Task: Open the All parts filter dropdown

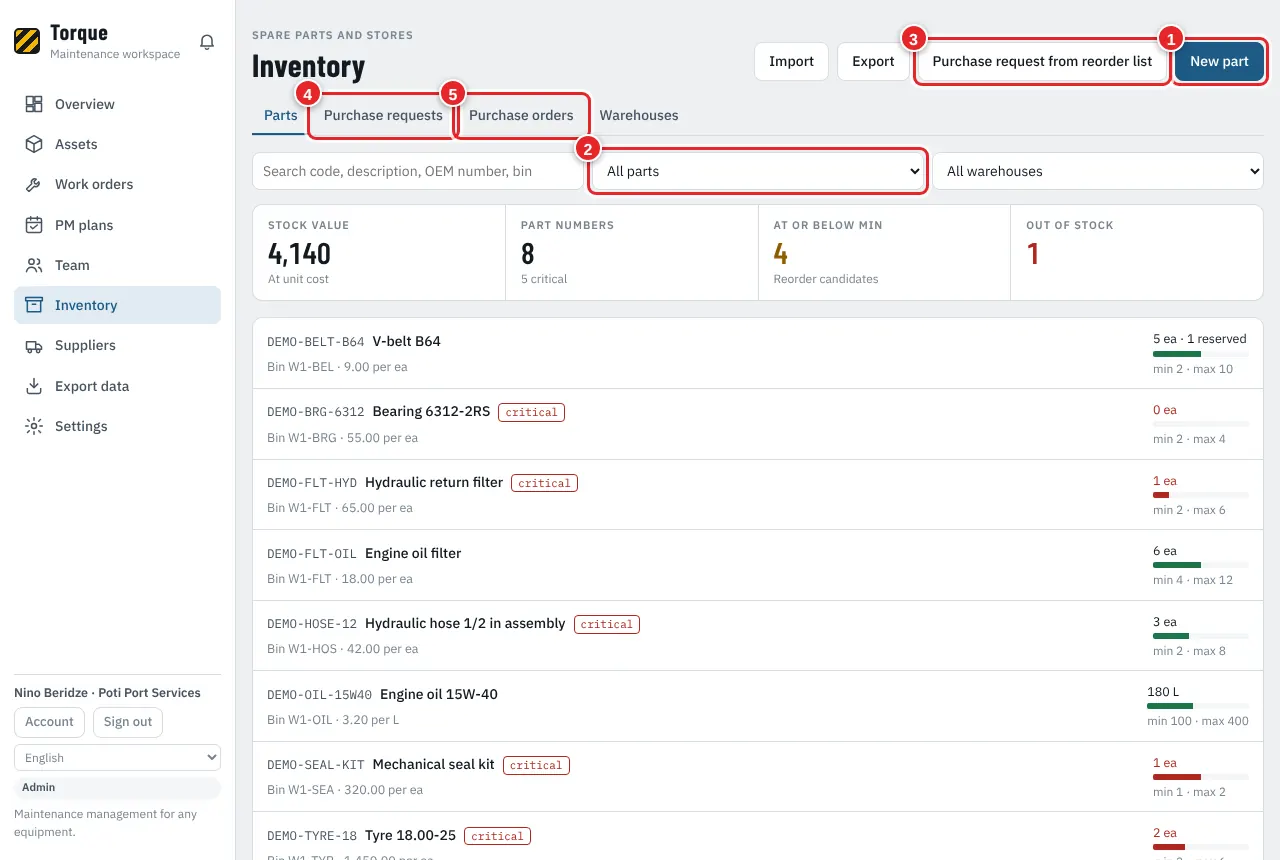Action: tap(758, 171)
